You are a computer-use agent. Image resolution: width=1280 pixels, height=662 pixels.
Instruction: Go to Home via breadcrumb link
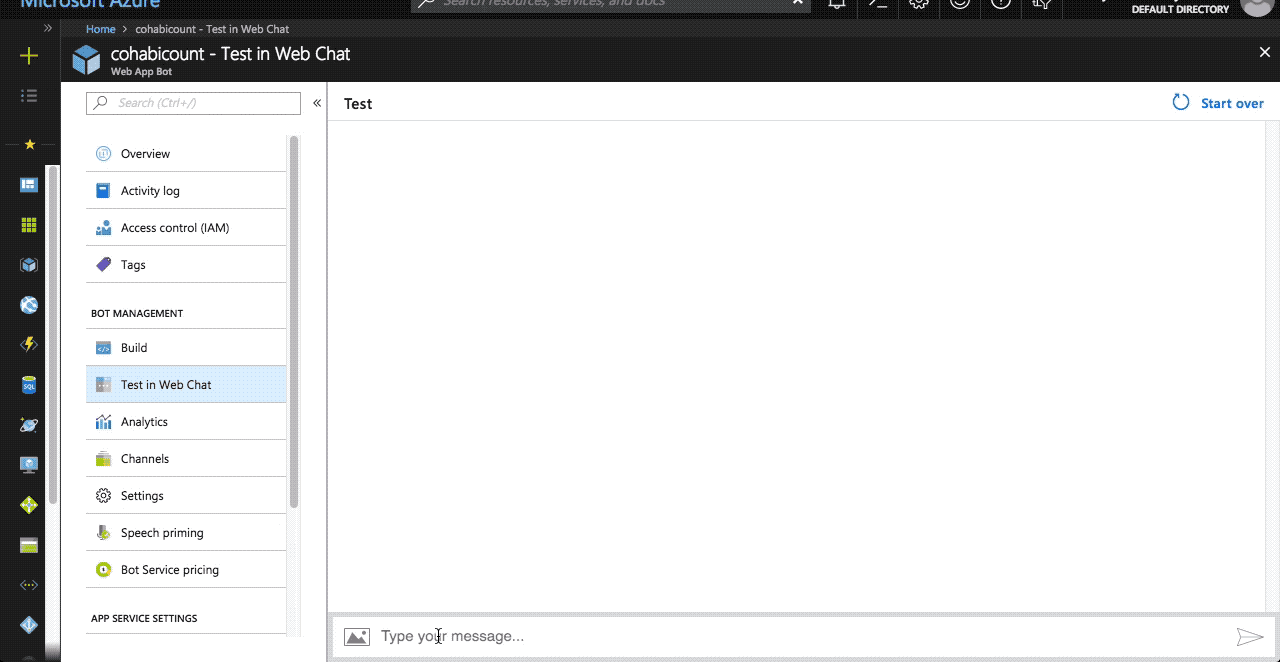click(101, 29)
